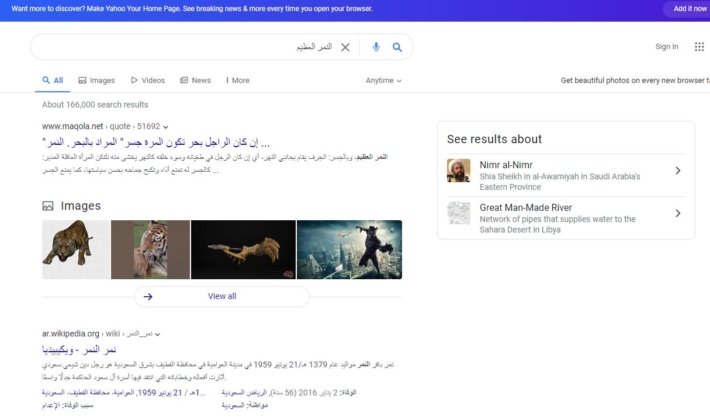
Task: Open the tiger photo thumbnail
Action: point(150,249)
